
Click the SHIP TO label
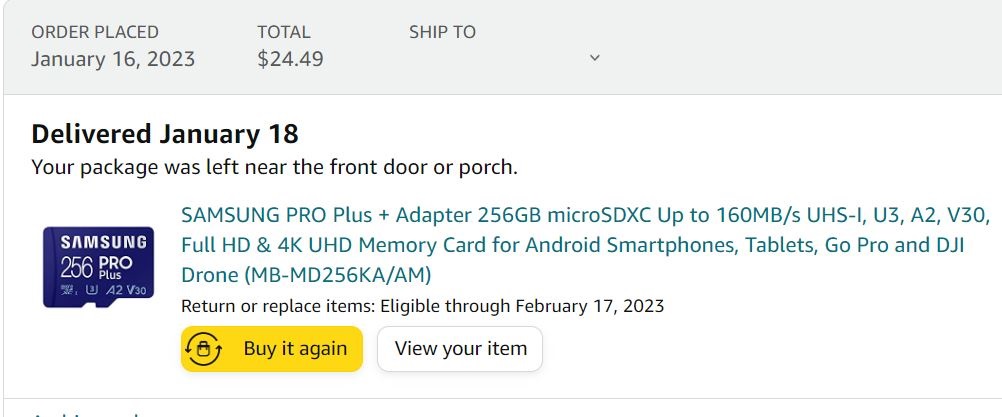(442, 32)
